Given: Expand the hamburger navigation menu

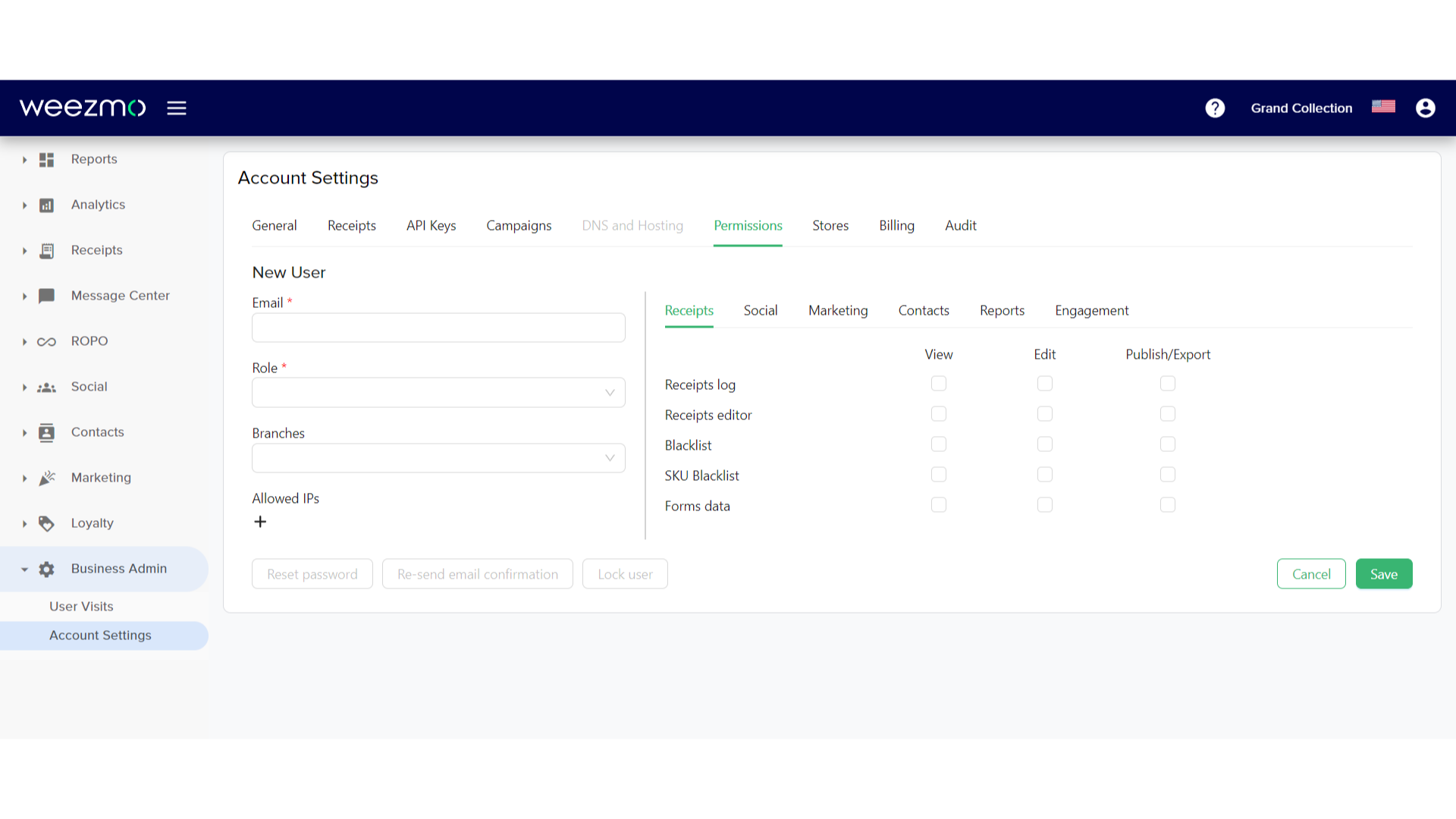Looking at the screenshot, I should pos(177,108).
